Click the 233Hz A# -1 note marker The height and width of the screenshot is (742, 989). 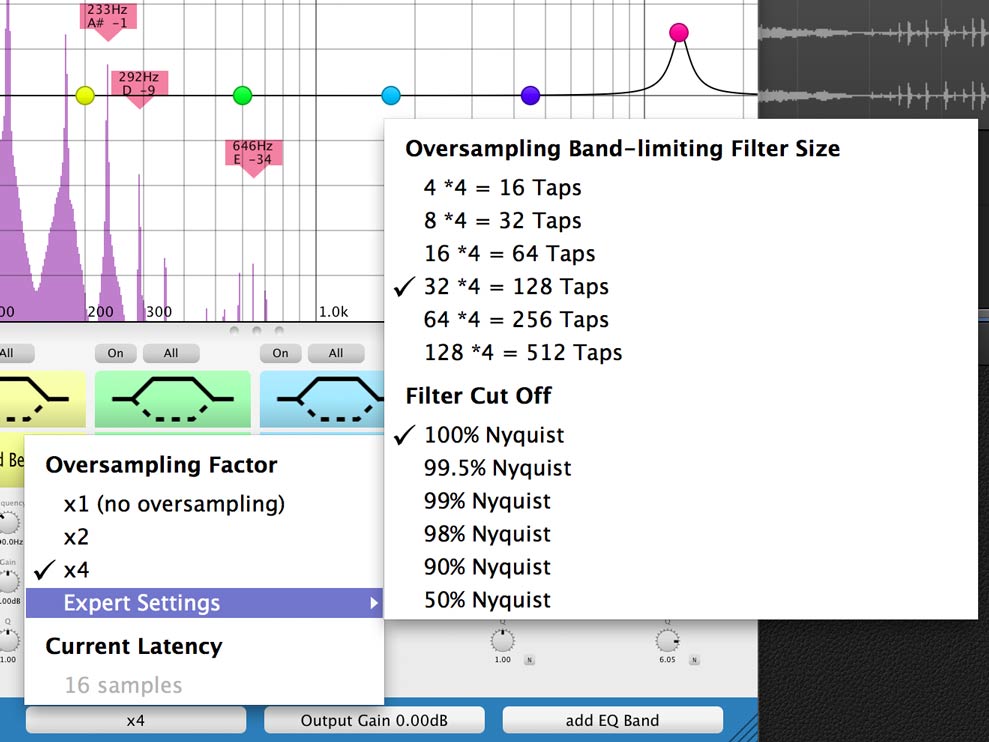[x=107, y=15]
